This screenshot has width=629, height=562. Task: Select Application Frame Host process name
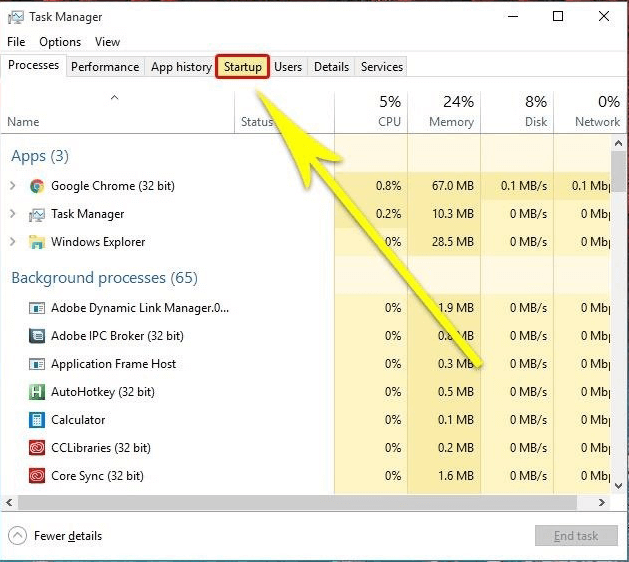114,364
